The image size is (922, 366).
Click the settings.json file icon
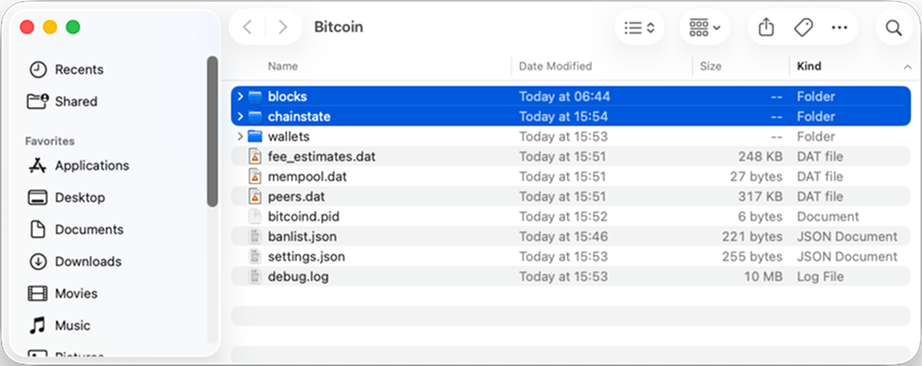[x=255, y=257]
